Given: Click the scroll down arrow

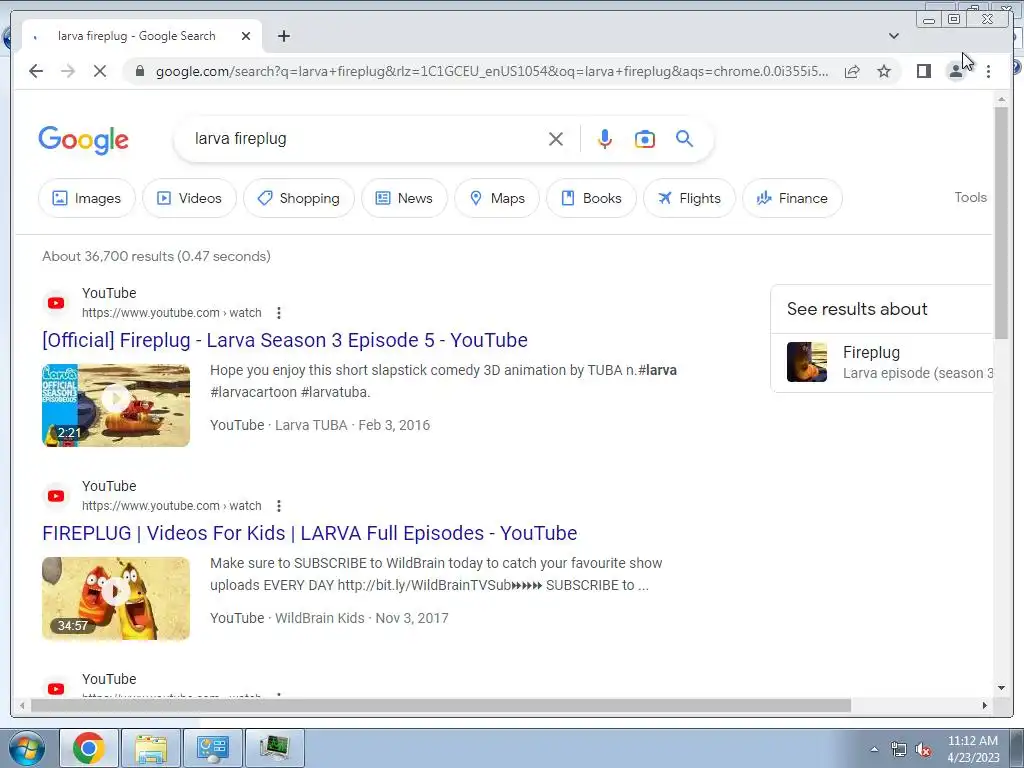Looking at the screenshot, I should point(1002,687).
